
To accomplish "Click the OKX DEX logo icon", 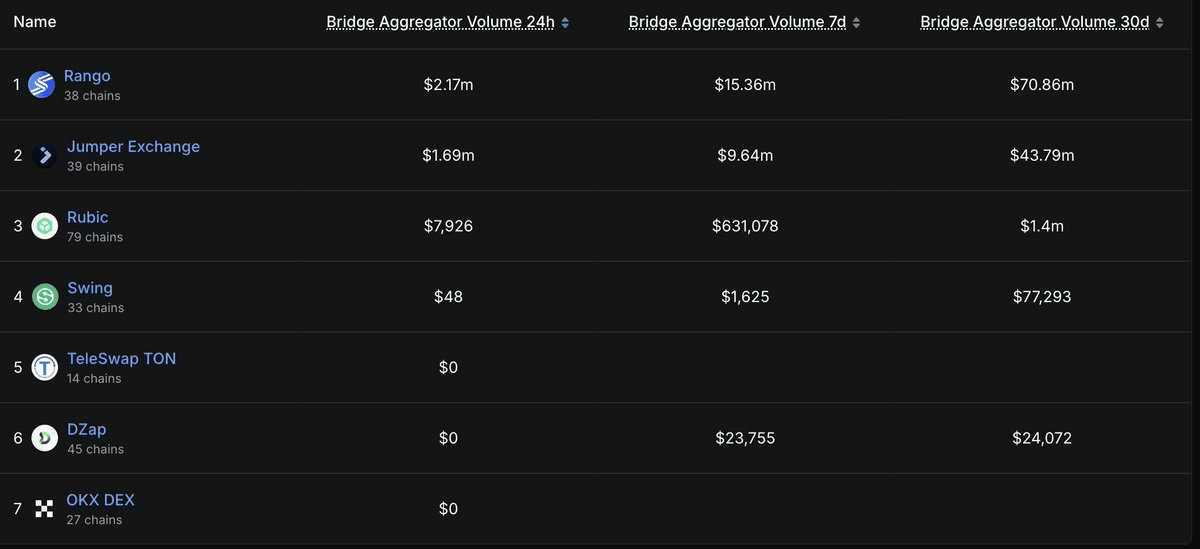I will pos(44,508).
